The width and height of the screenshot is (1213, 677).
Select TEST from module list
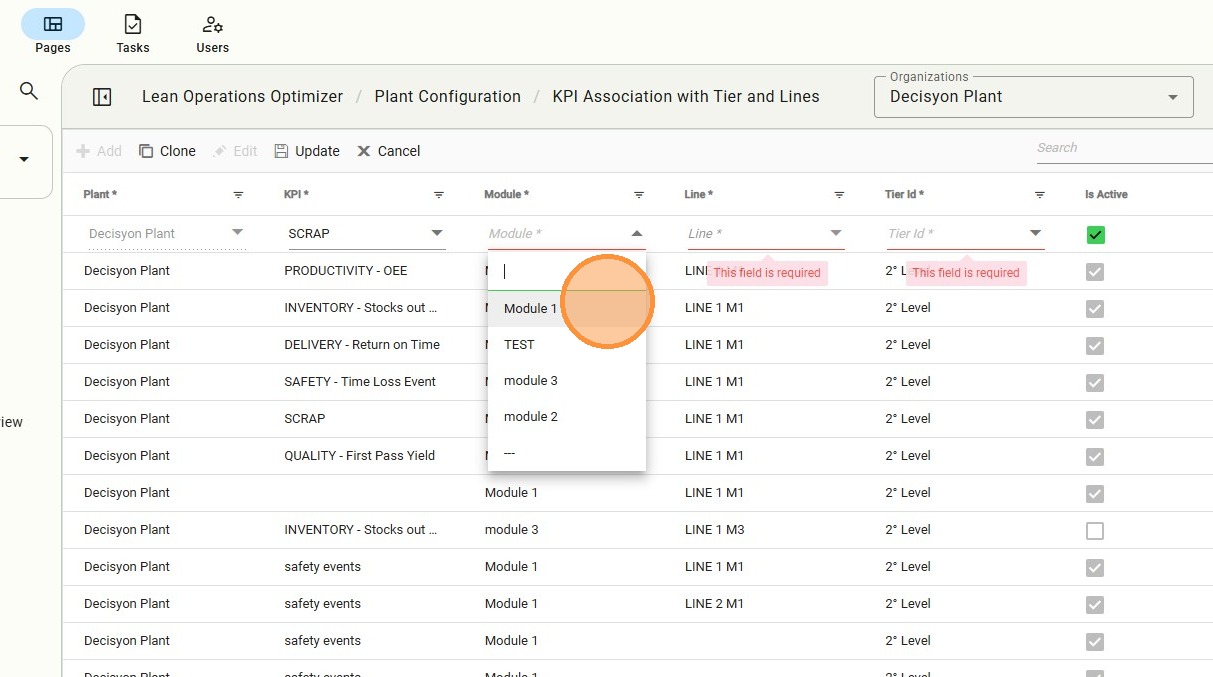520,345
